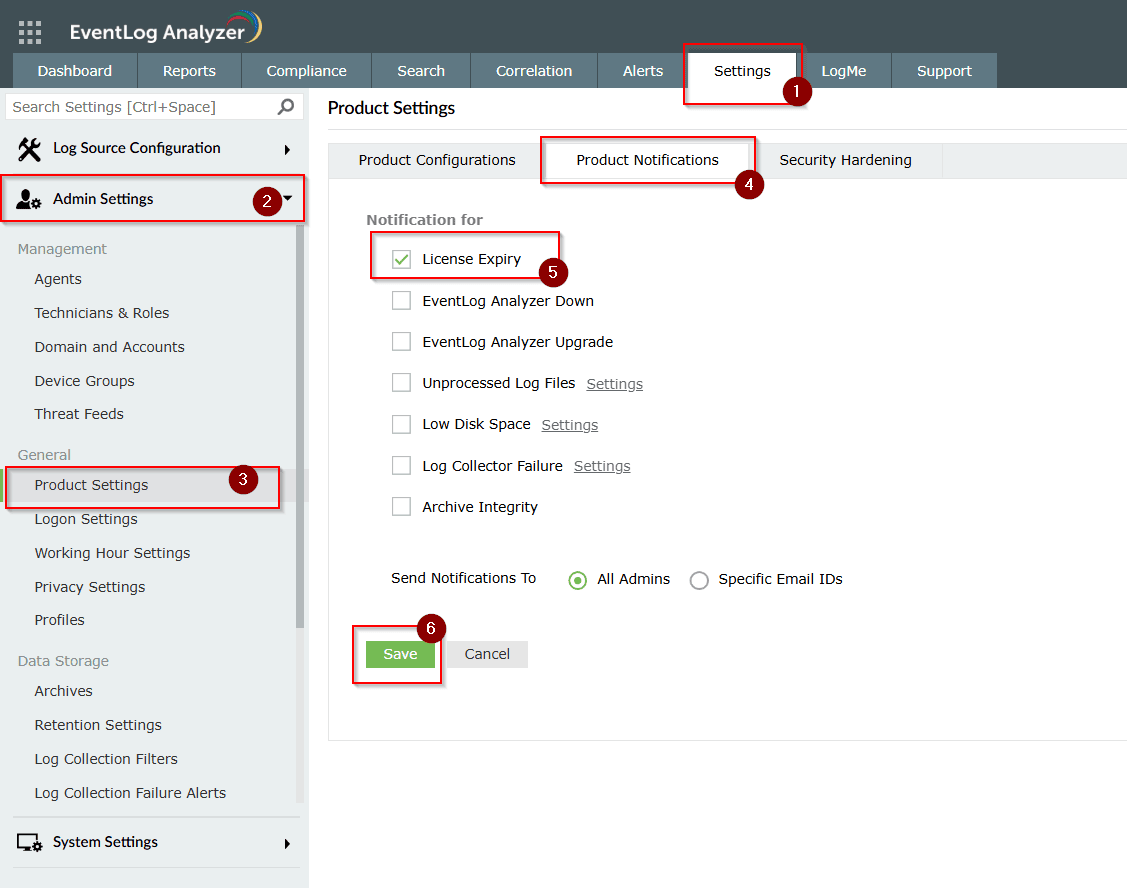The width and height of the screenshot is (1127, 888).
Task: Switch to Product Configurations tab
Action: [437, 160]
